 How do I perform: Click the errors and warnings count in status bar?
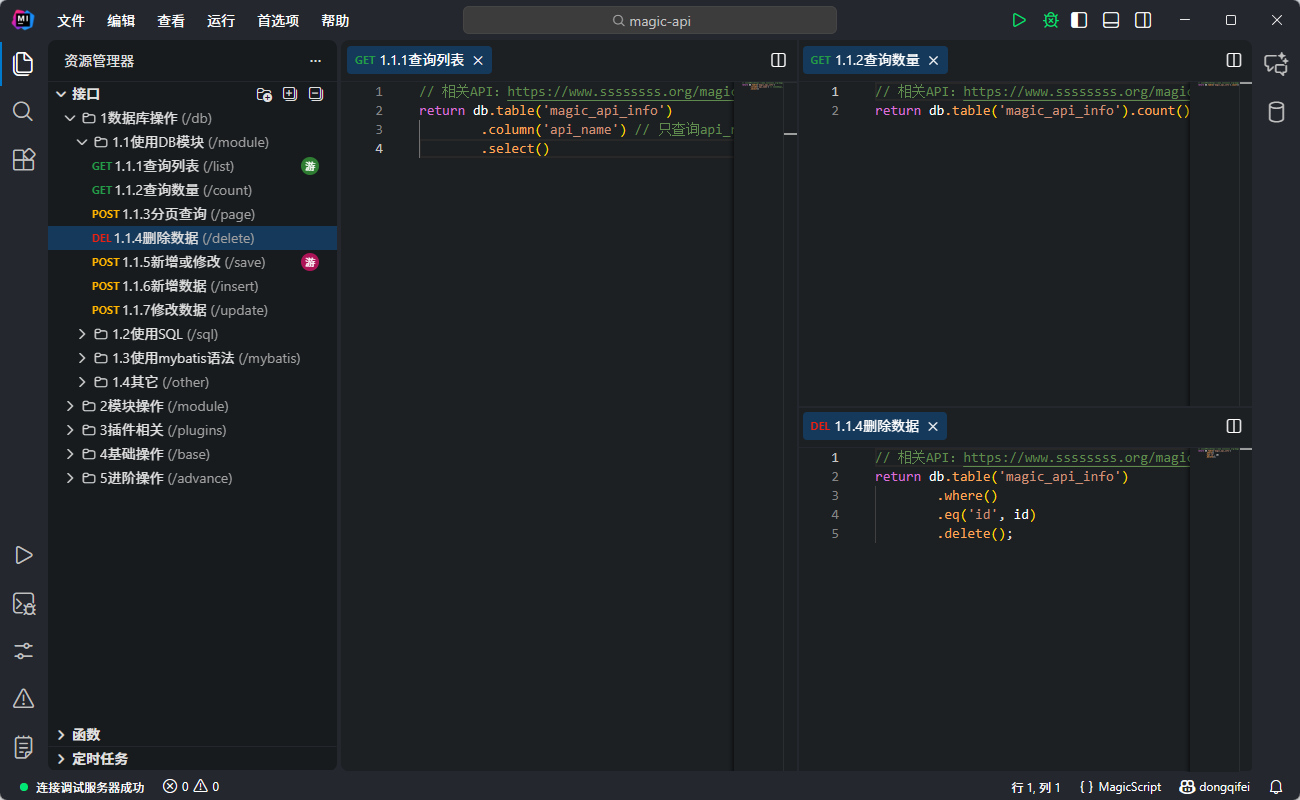point(191,787)
